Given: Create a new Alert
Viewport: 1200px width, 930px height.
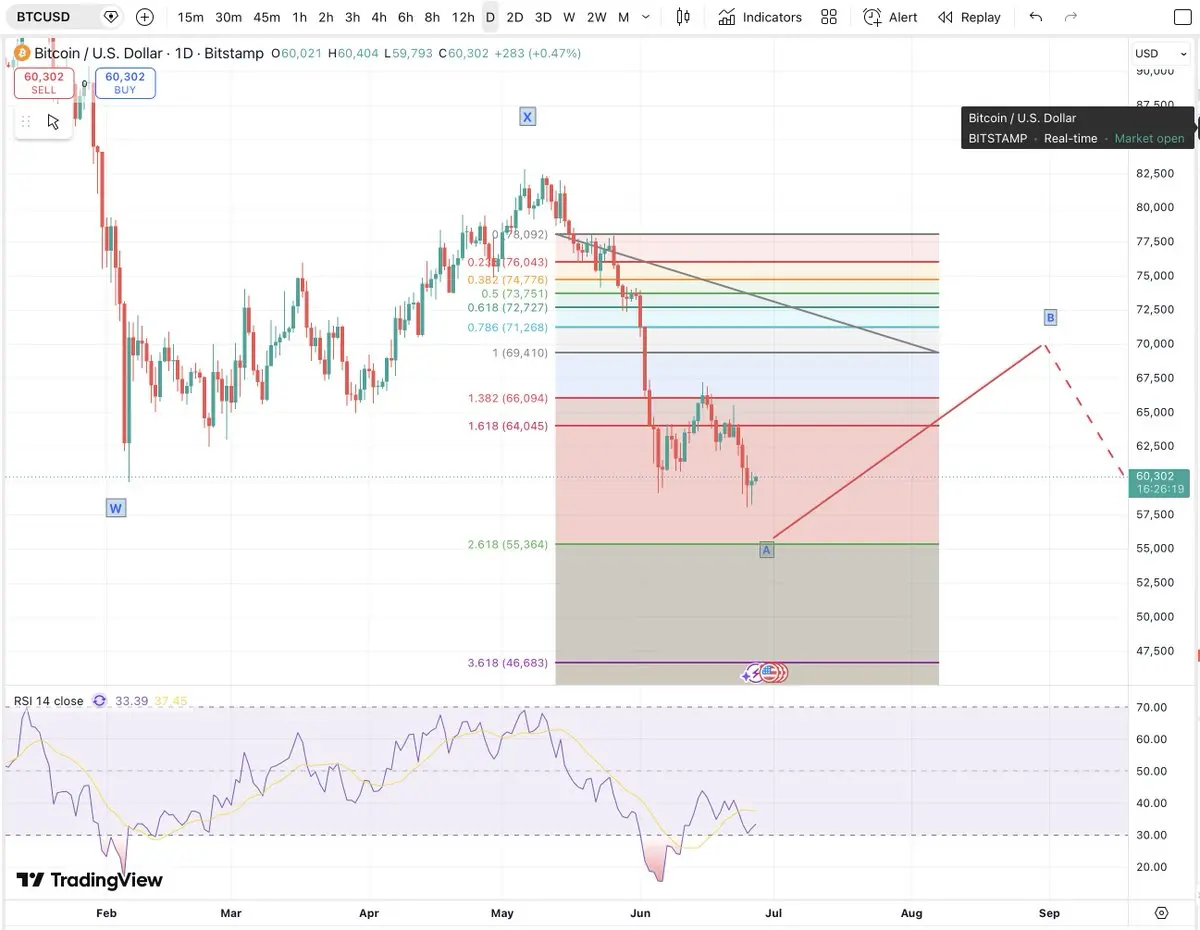Looking at the screenshot, I should pos(890,17).
